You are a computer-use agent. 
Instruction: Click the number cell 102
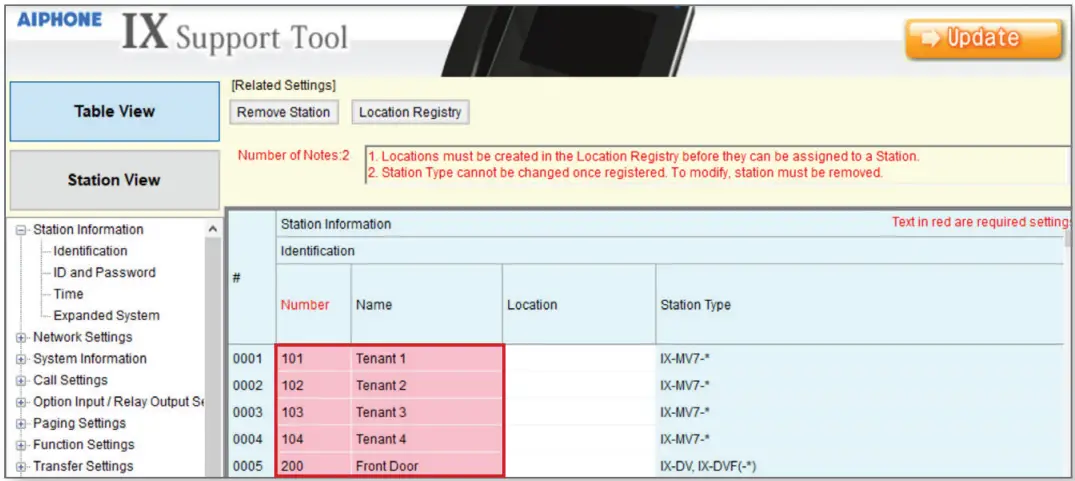coord(313,385)
